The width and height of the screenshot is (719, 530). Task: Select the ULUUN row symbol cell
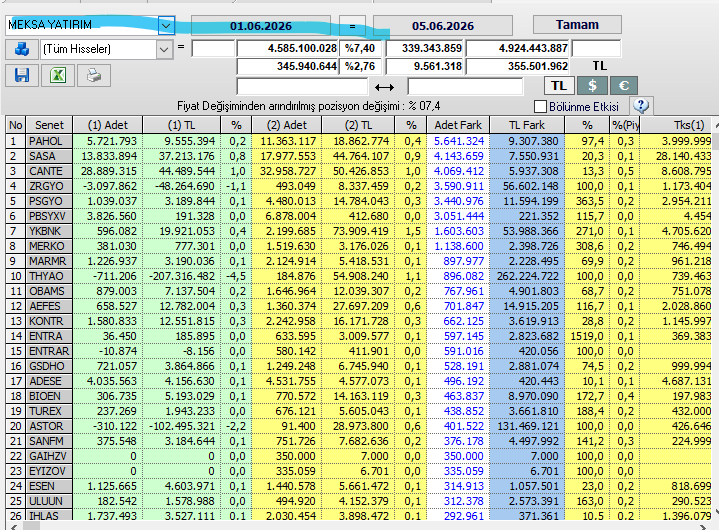49,501
